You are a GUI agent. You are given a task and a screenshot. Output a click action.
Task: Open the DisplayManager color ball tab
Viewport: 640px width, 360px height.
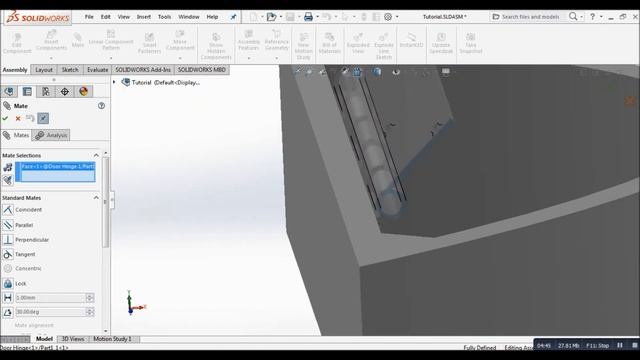point(83,91)
